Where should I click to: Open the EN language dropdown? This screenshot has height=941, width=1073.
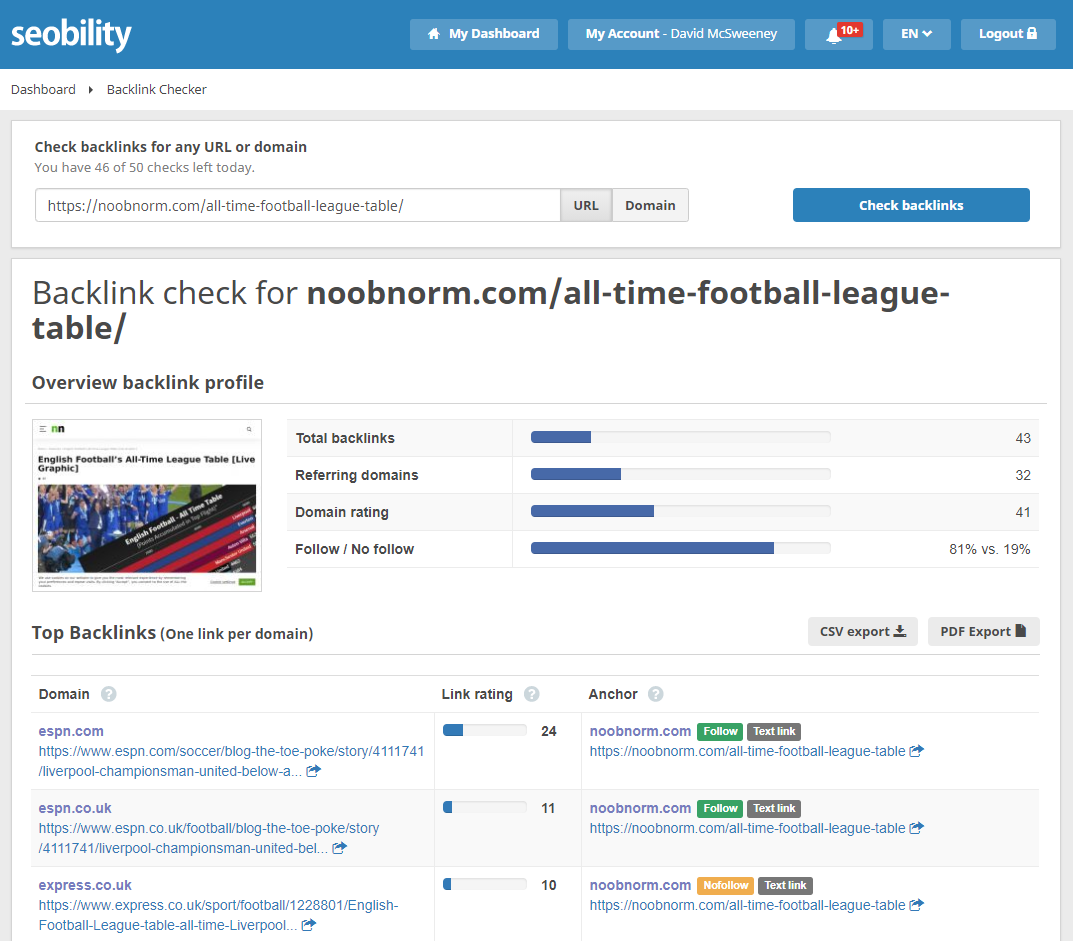[916, 33]
